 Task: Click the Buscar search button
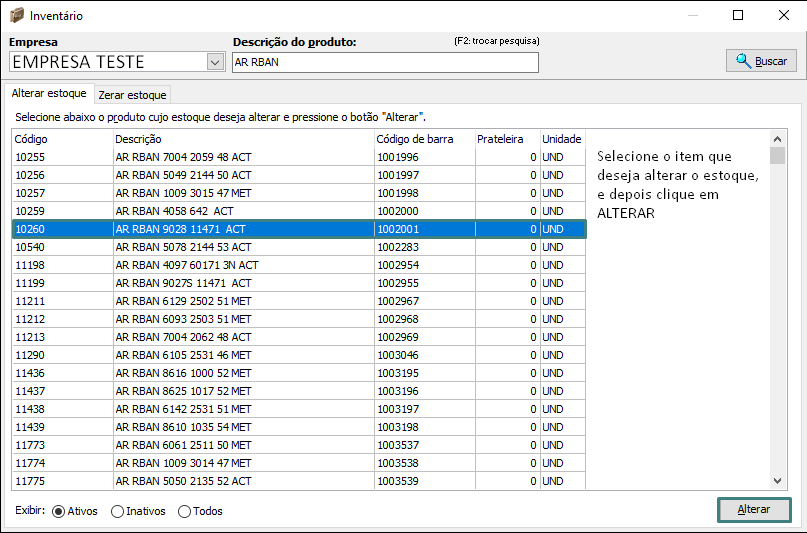click(x=761, y=61)
